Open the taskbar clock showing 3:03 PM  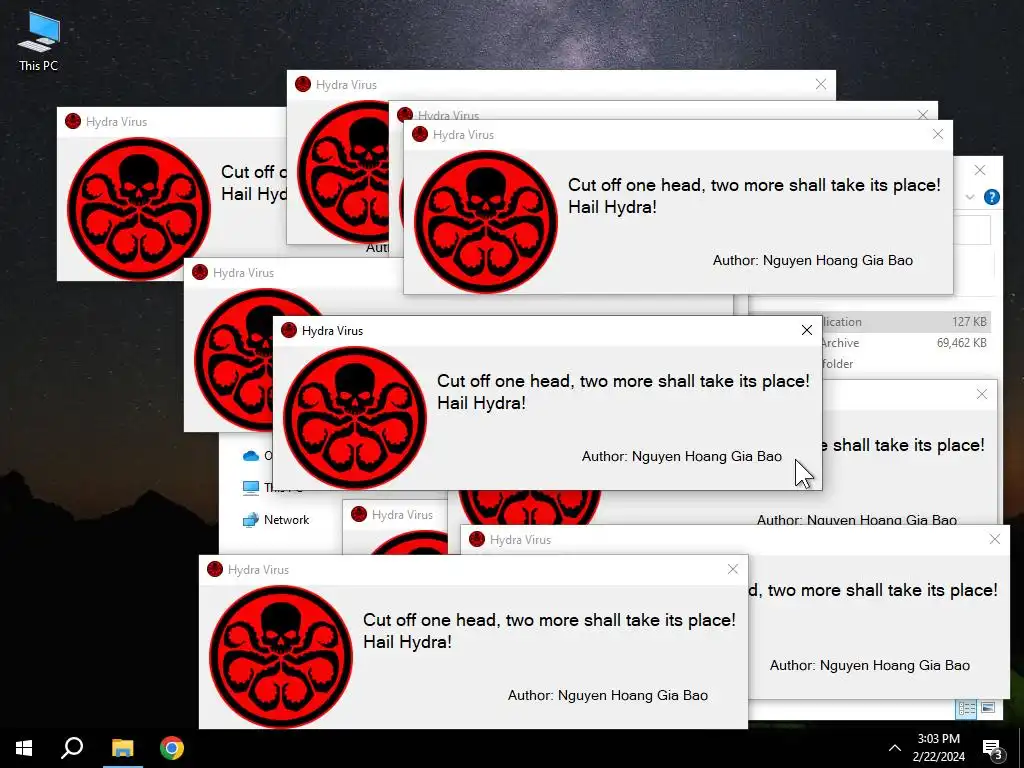coord(938,748)
